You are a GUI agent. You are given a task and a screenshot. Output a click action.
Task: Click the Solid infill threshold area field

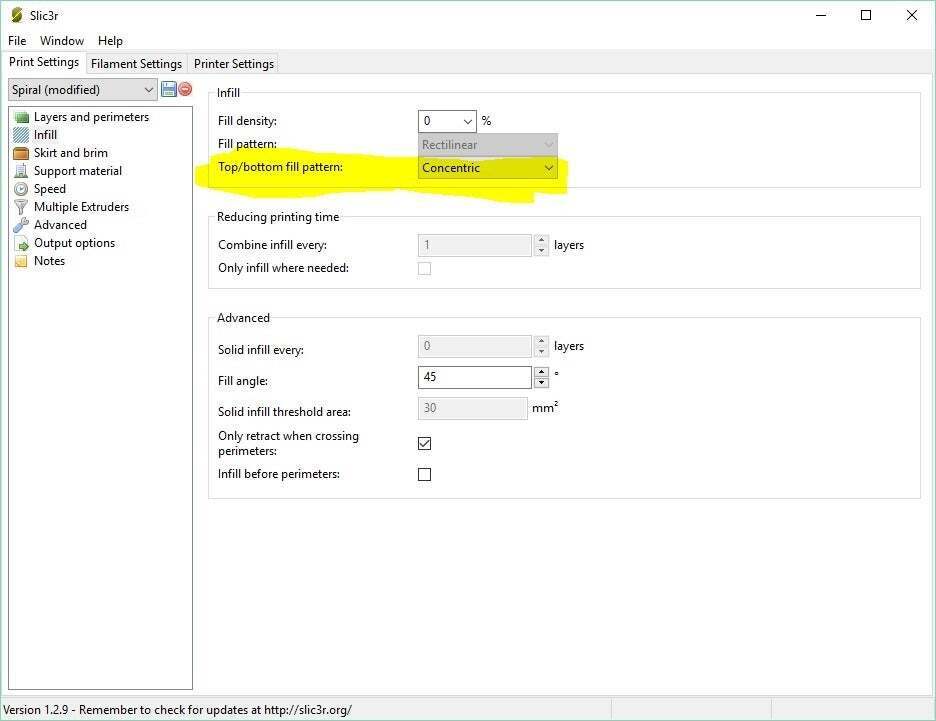[x=473, y=408]
